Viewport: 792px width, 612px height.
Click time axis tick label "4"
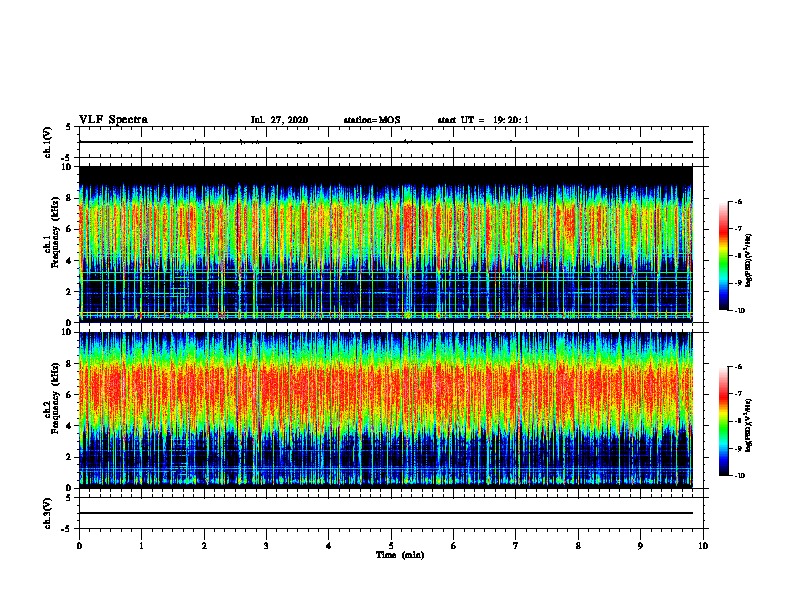click(x=329, y=546)
